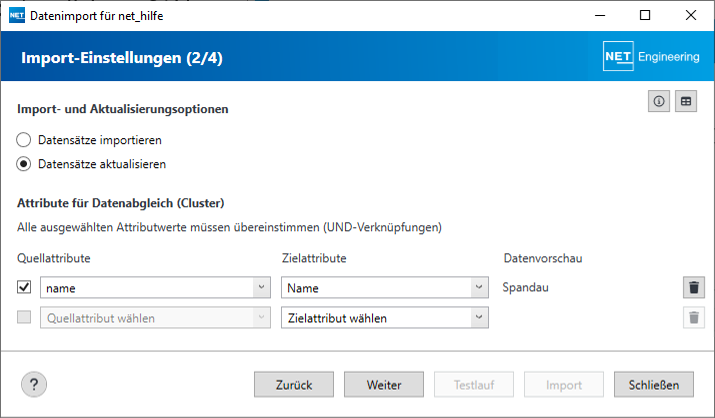
Task: Select the 'Datensätze importieren' radio button
Action: pyautogui.click(x=24, y=140)
